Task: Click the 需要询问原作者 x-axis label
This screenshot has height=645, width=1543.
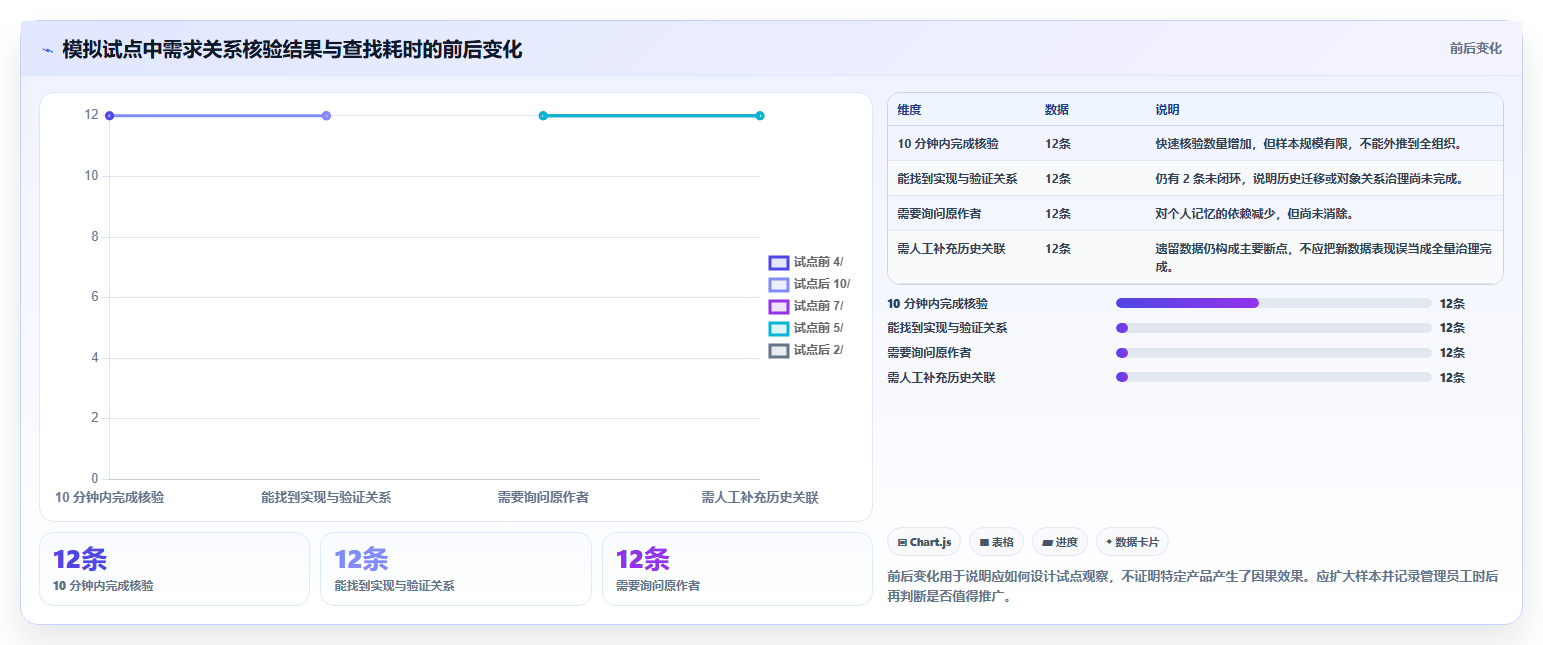Action: 543,497
